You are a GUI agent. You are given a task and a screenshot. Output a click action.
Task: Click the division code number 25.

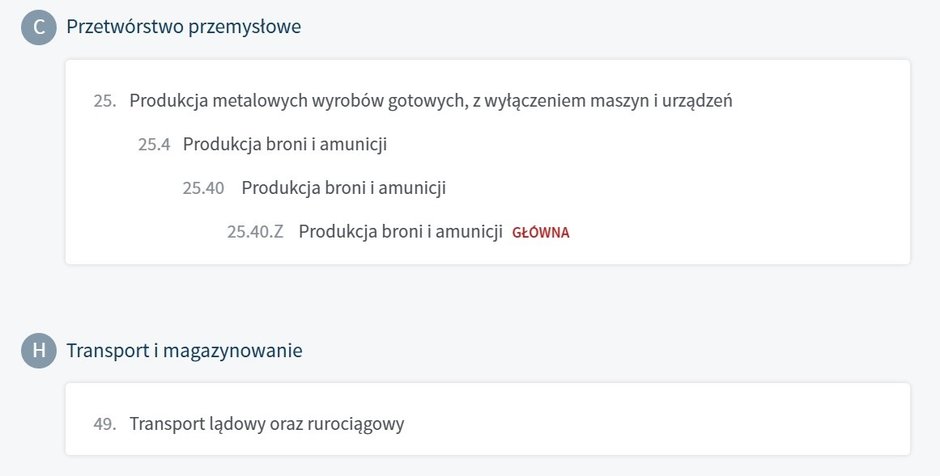(x=104, y=101)
